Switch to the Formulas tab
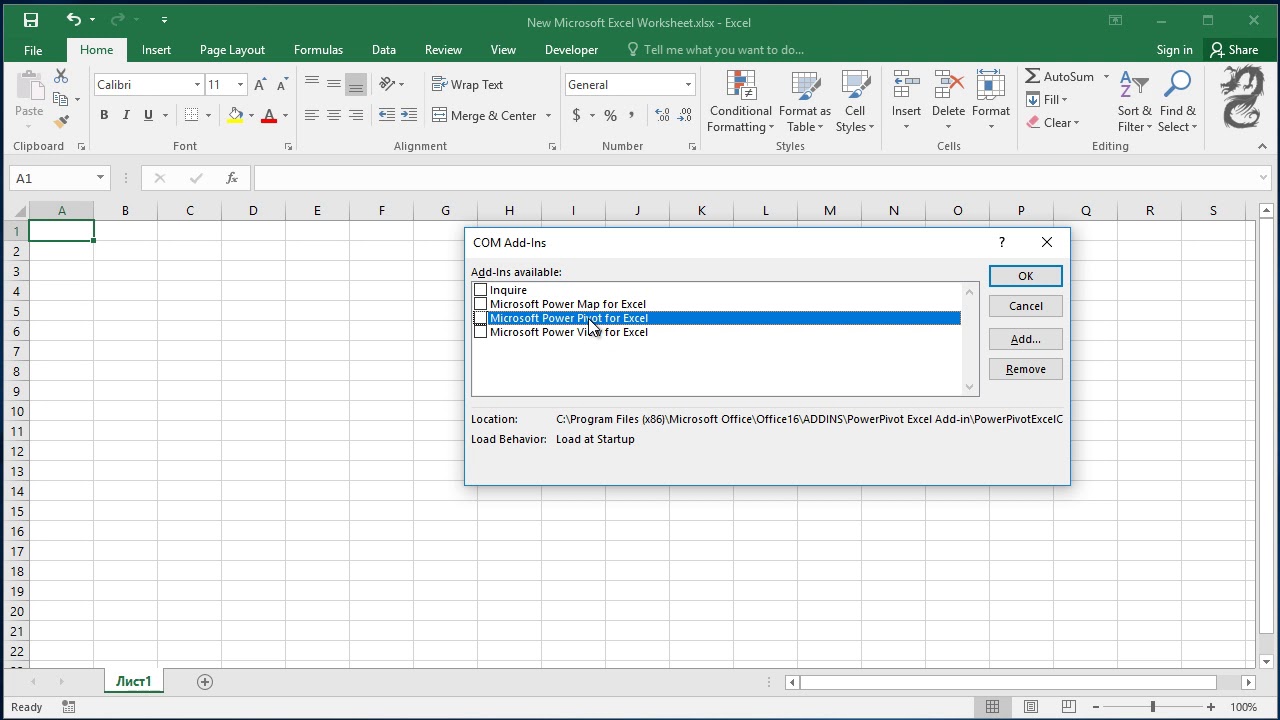 click(x=318, y=50)
